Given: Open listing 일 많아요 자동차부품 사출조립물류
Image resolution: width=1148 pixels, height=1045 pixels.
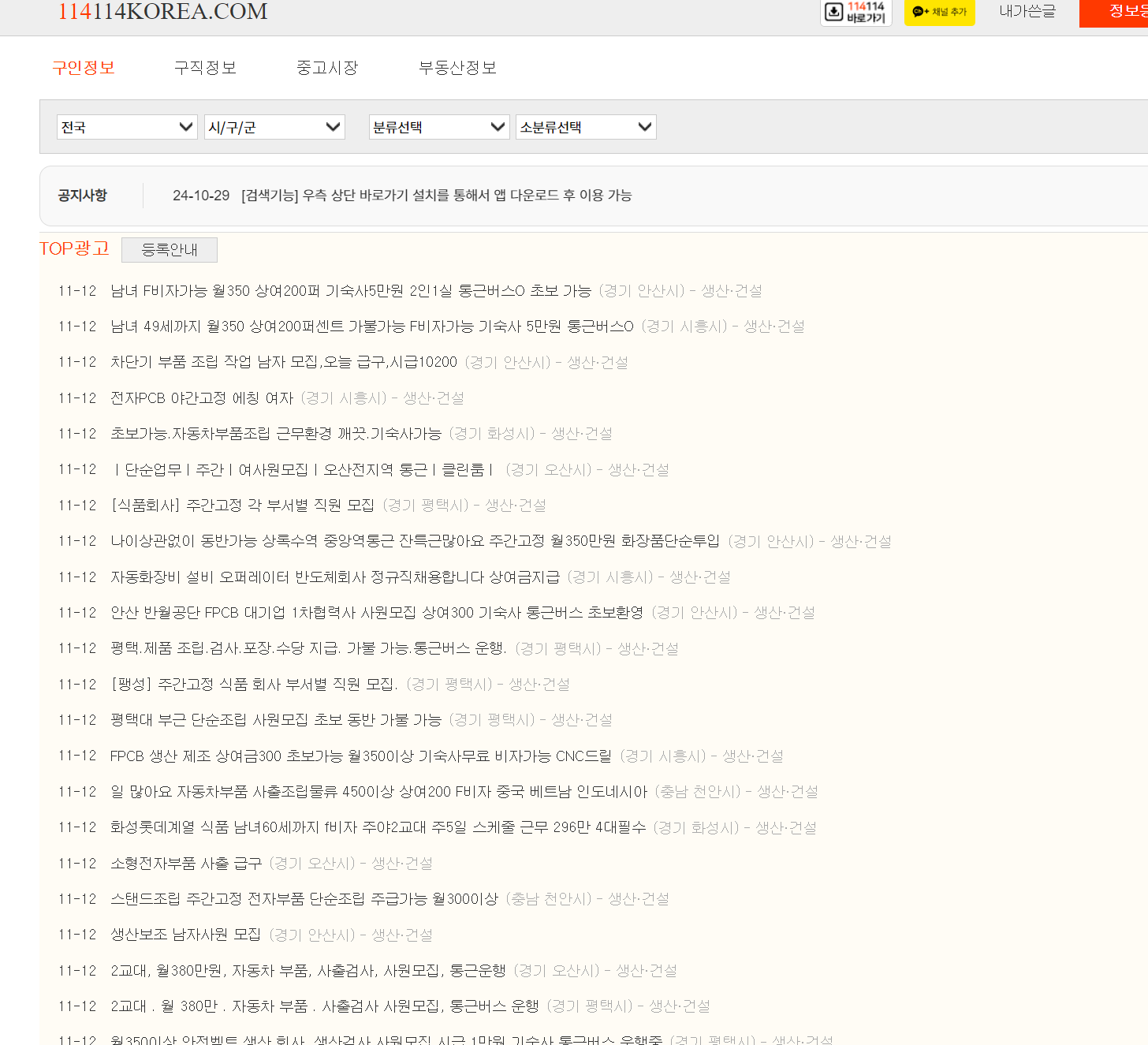Looking at the screenshot, I should (x=379, y=792).
